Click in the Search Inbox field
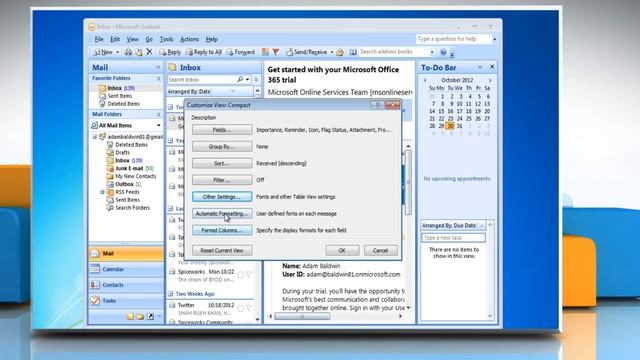This screenshot has width=640, height=360. coord(201,80)
